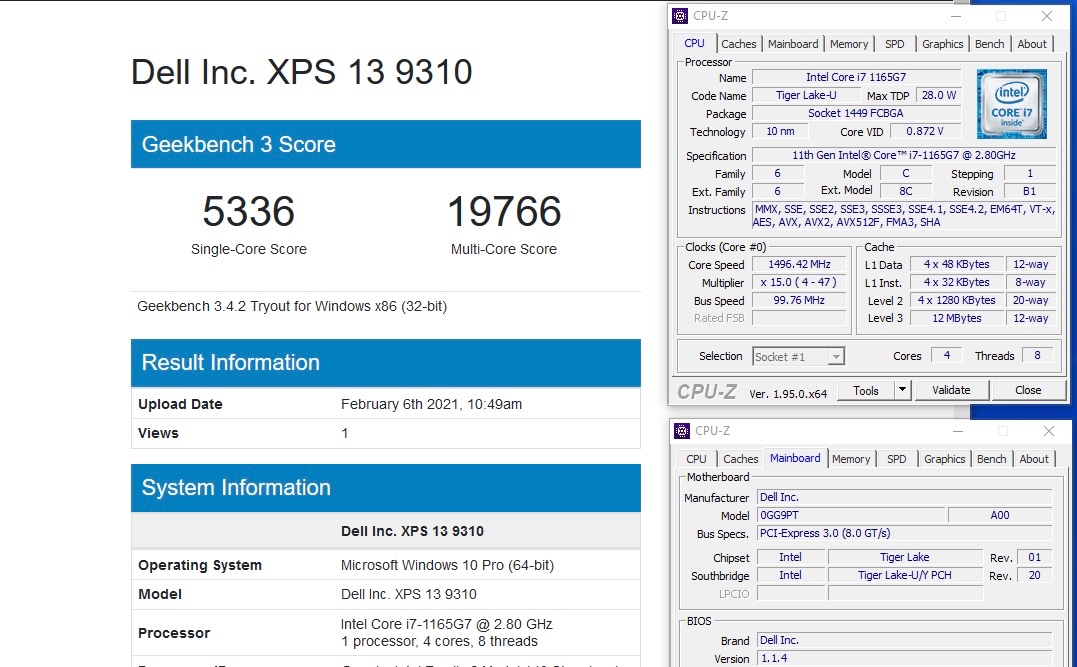This screenshot has width=1077, height=667.
Task: Click Bus Specs value 'PCI-Express 3.0 (8.0 GT/s)'
Action: point(905,533)
